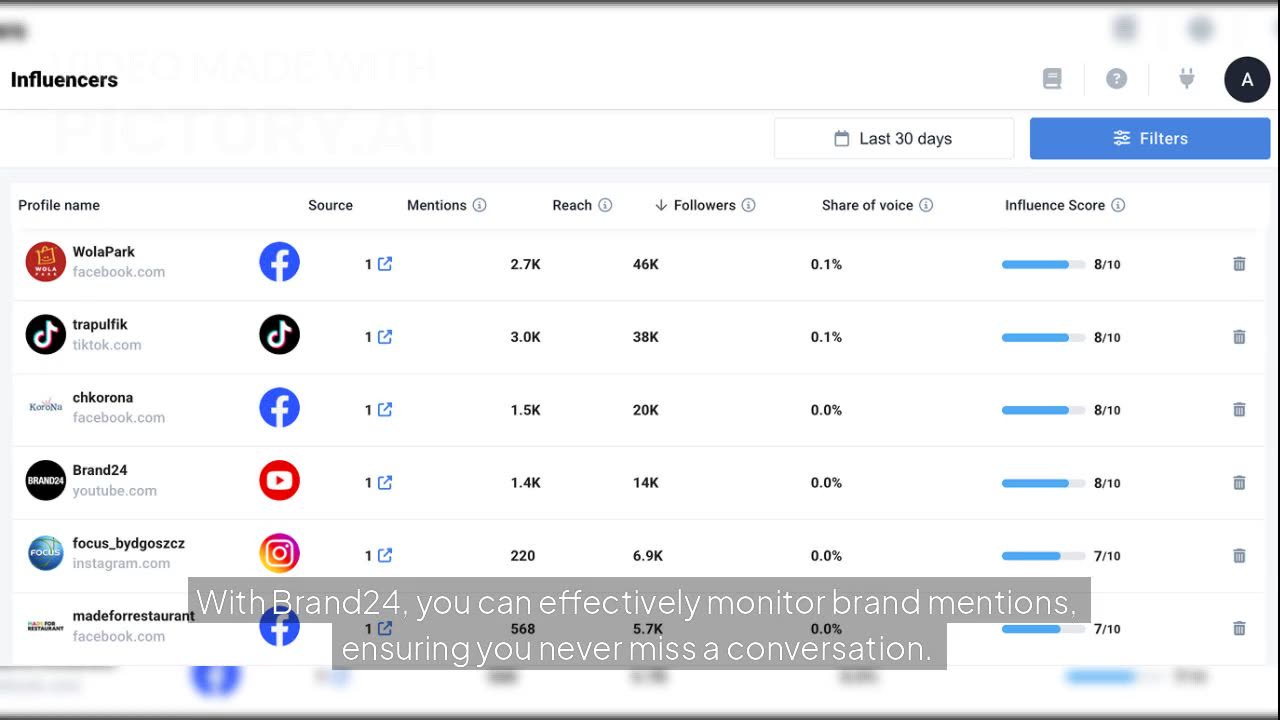Sort by Influence Score column
This screenshot has height=720, width=1280.
[1055, 205]
